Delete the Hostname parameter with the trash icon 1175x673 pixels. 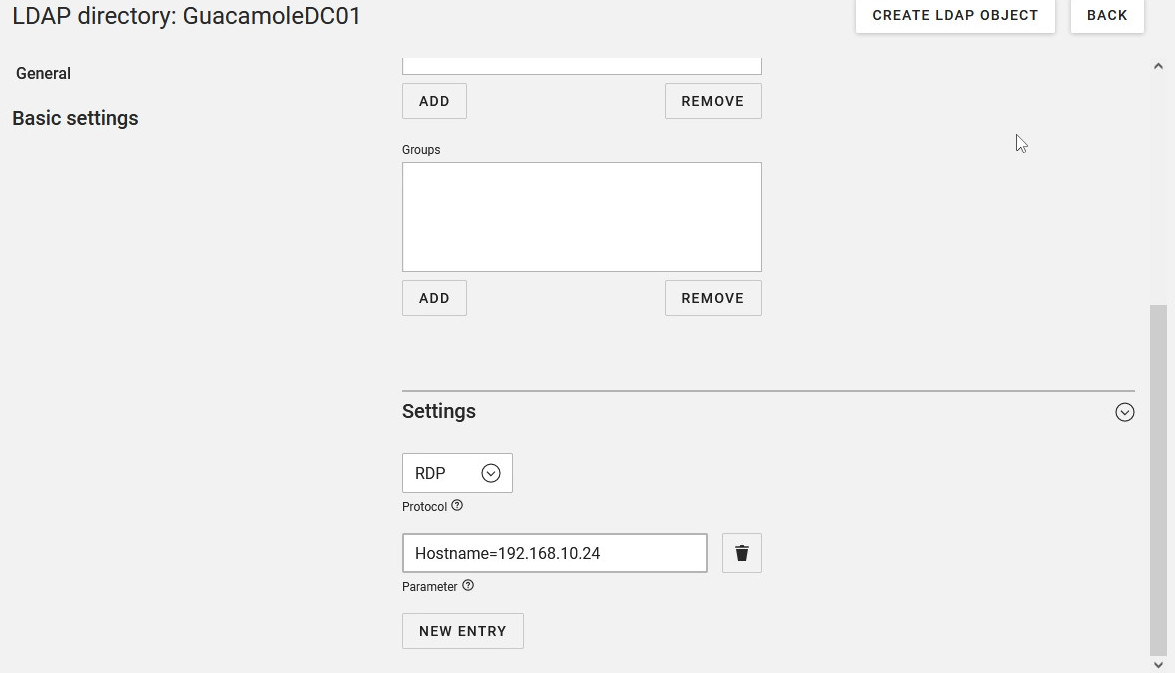pos(741,553)
